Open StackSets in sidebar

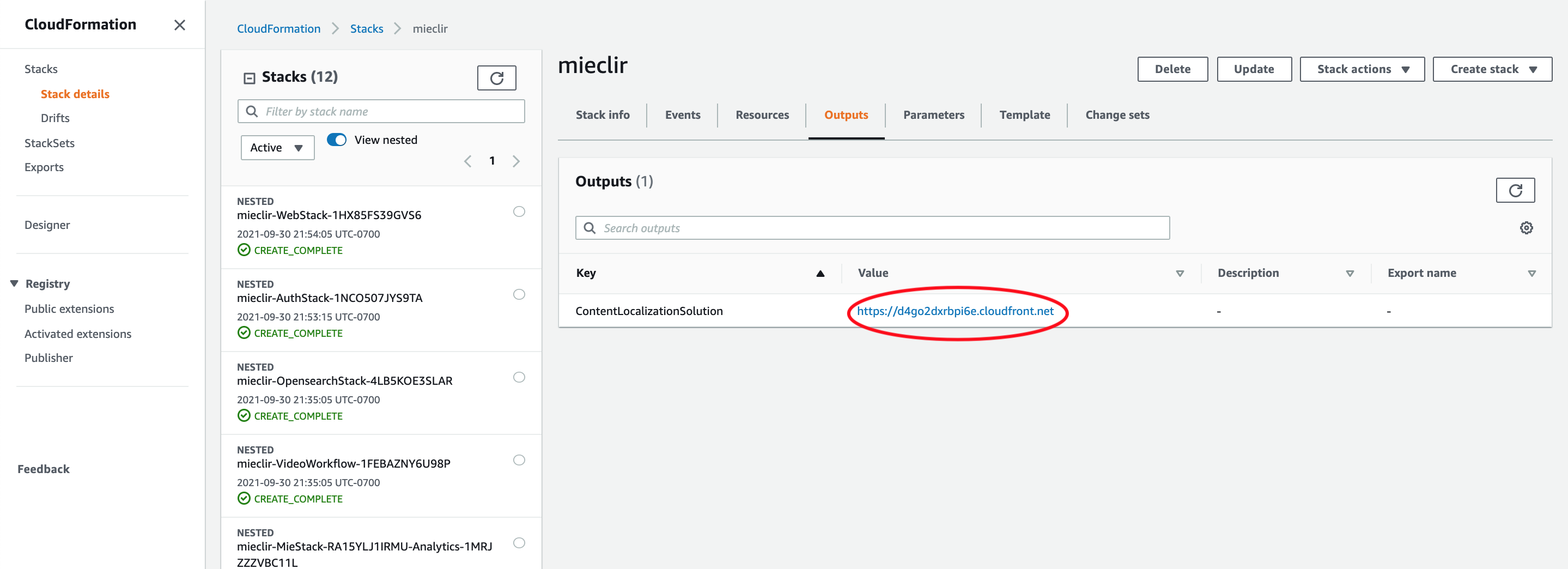click(49, 143)
